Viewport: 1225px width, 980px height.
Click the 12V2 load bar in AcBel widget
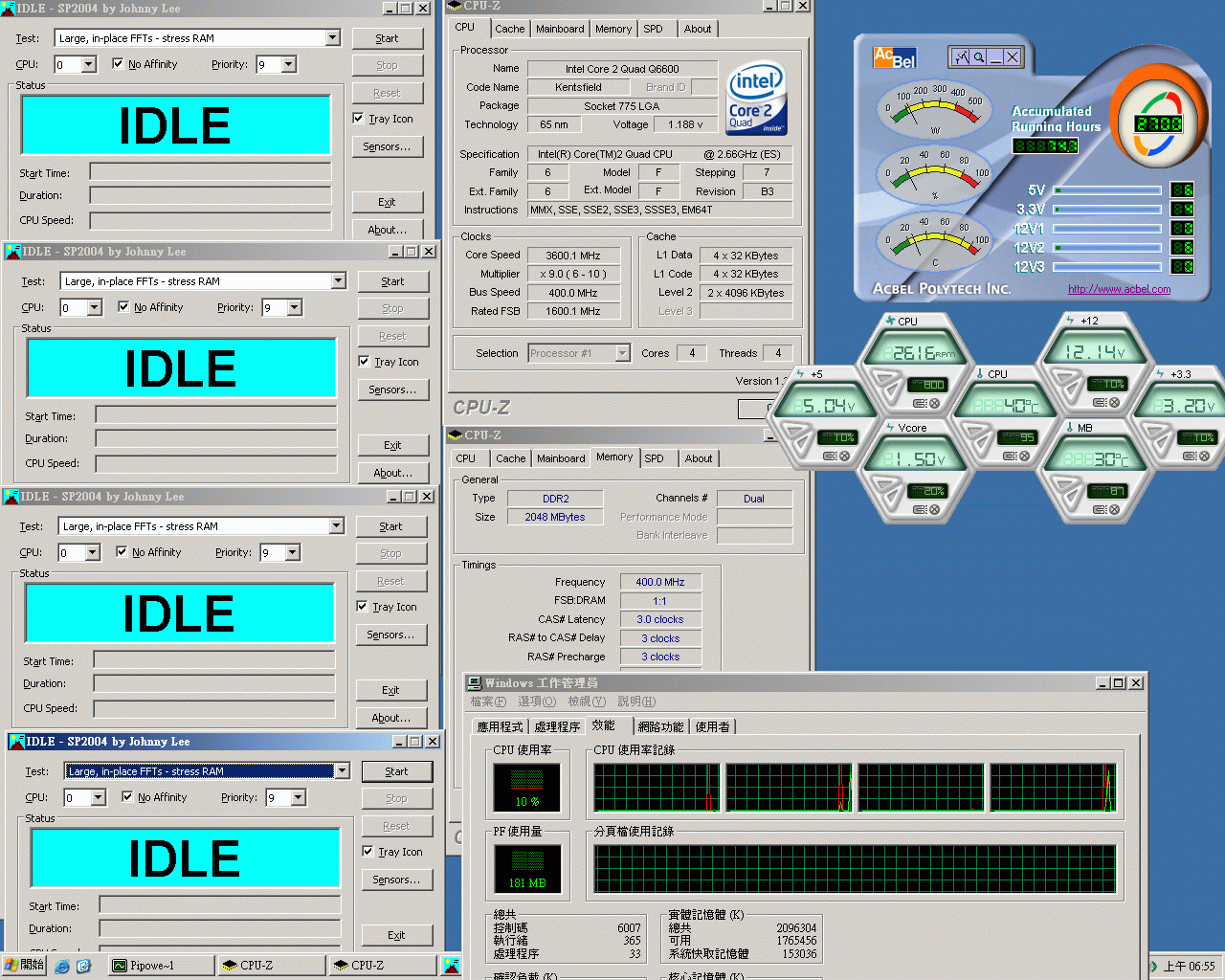(x=1108, y=248)
